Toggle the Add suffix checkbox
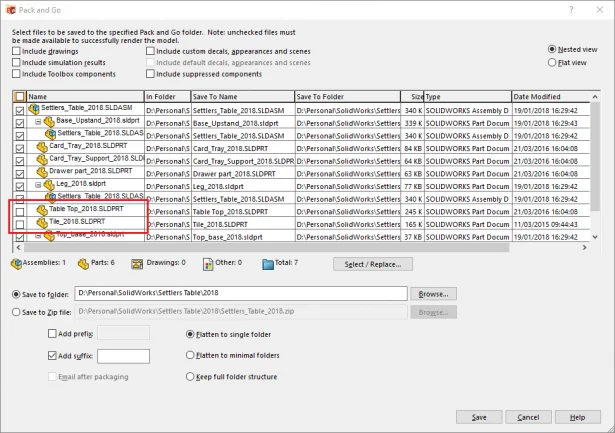The width and height of the screenshot is (615, 433). [x=53, y=355]
